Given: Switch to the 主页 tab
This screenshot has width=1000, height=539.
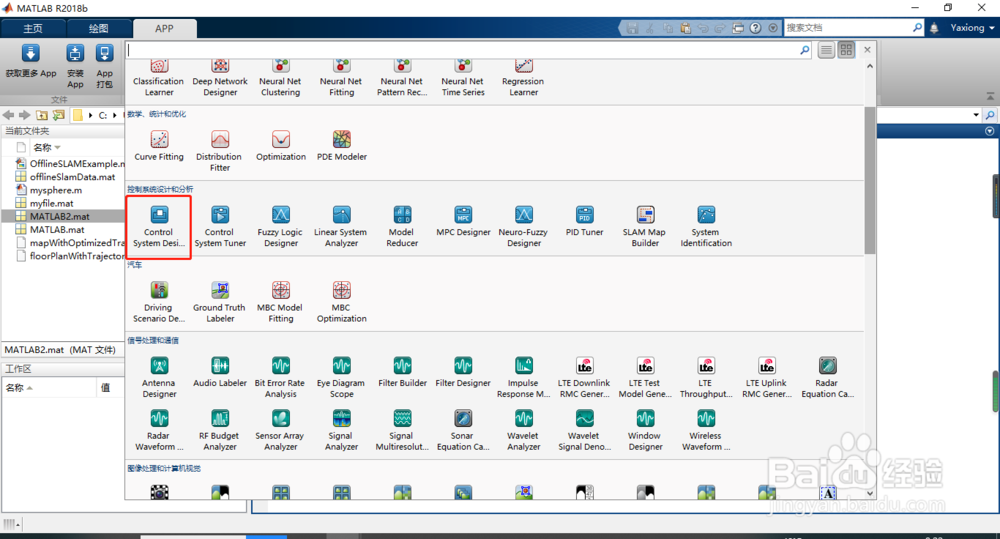Looking at the screenshot, I should coord(33,29).
